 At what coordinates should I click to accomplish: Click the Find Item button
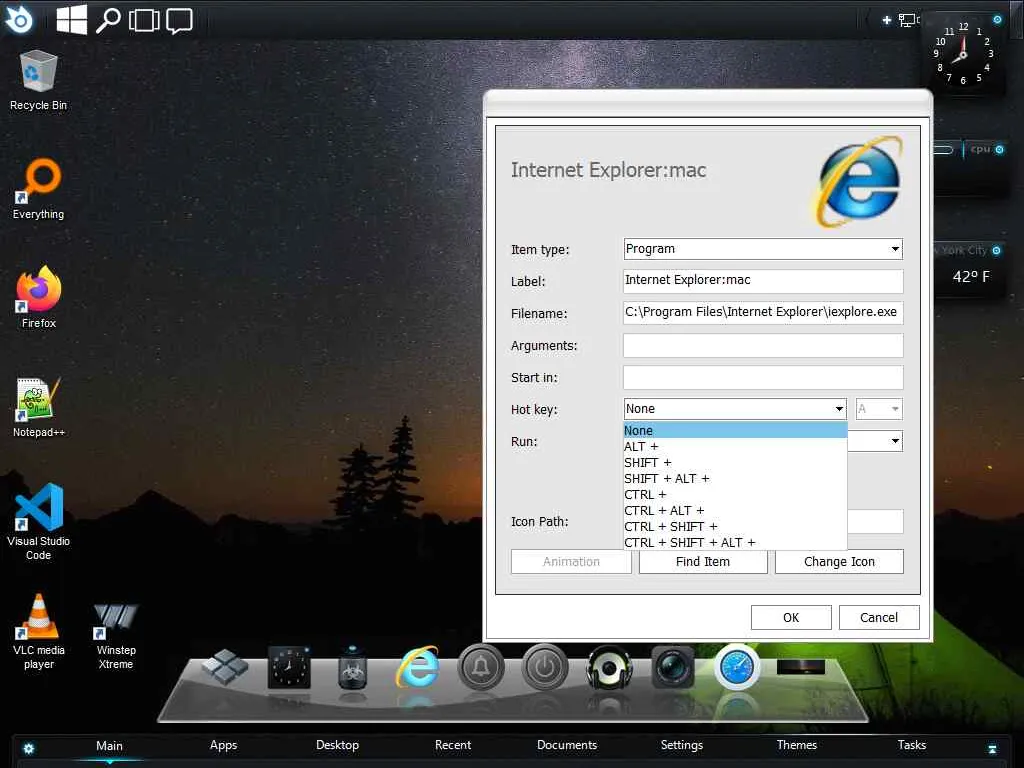tap(703, 562)
